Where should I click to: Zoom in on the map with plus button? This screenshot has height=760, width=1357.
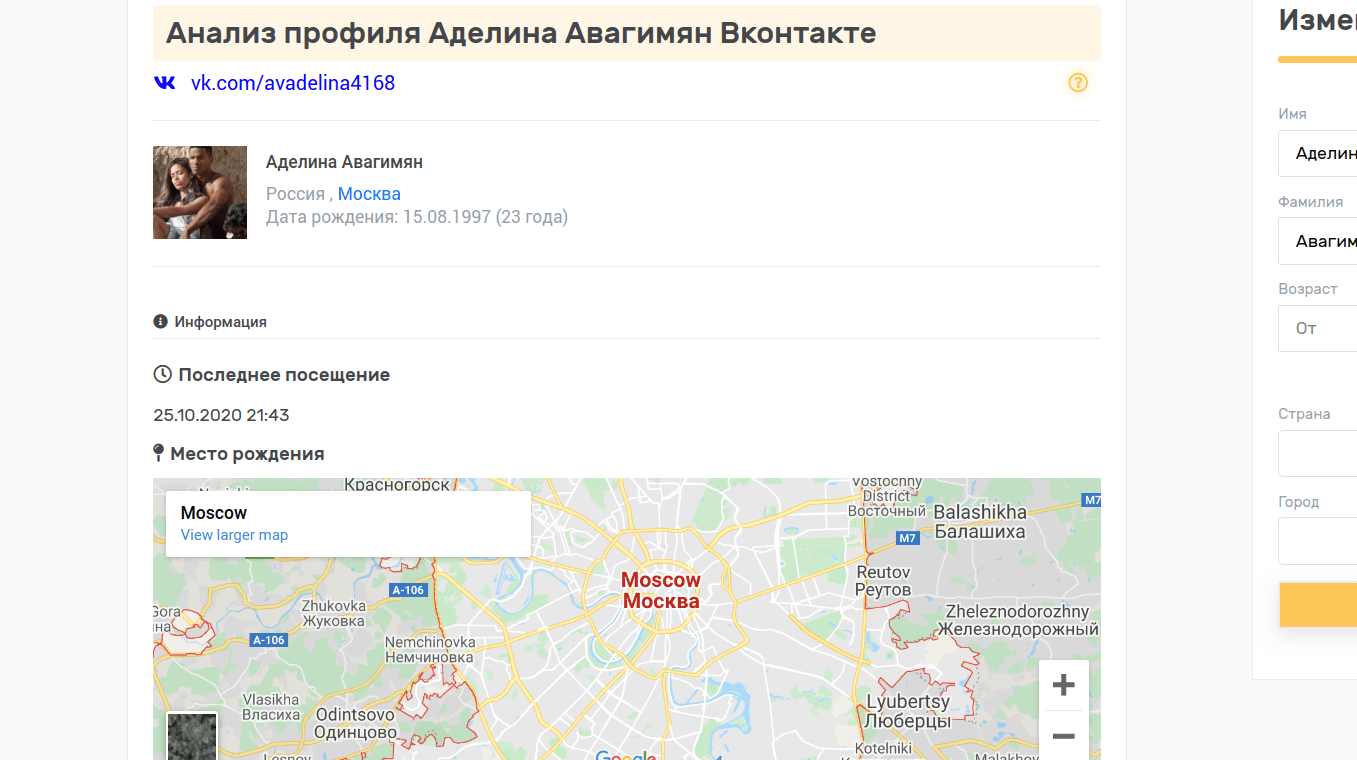click(1063, 684)
